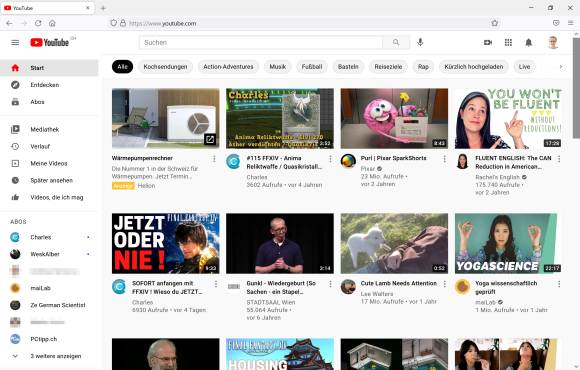The height and width of the screenshot is (370, 580).
Task: Play the JETZT ODER NIE thumbnail
Action: (x=165, y=243)
